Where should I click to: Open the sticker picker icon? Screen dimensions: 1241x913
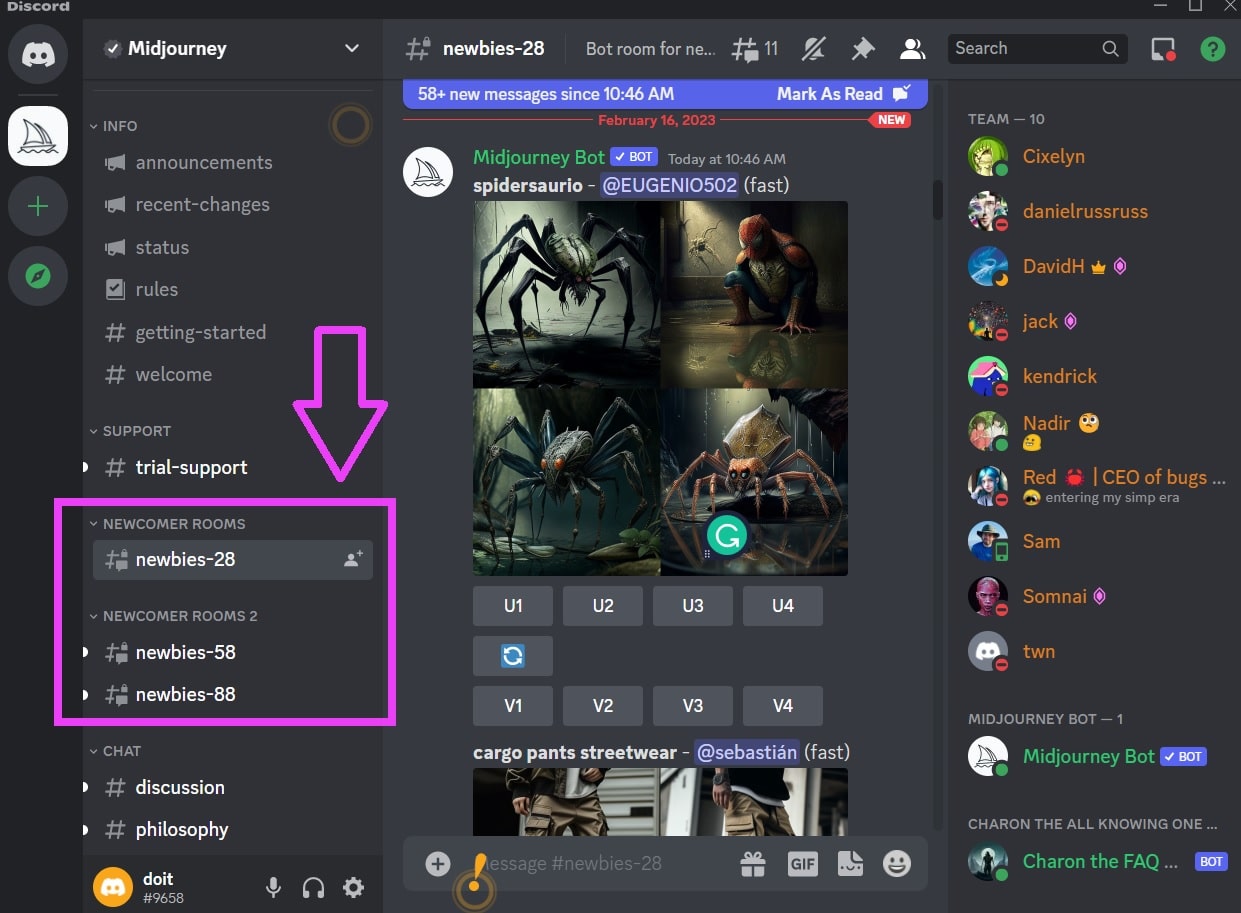850,864
